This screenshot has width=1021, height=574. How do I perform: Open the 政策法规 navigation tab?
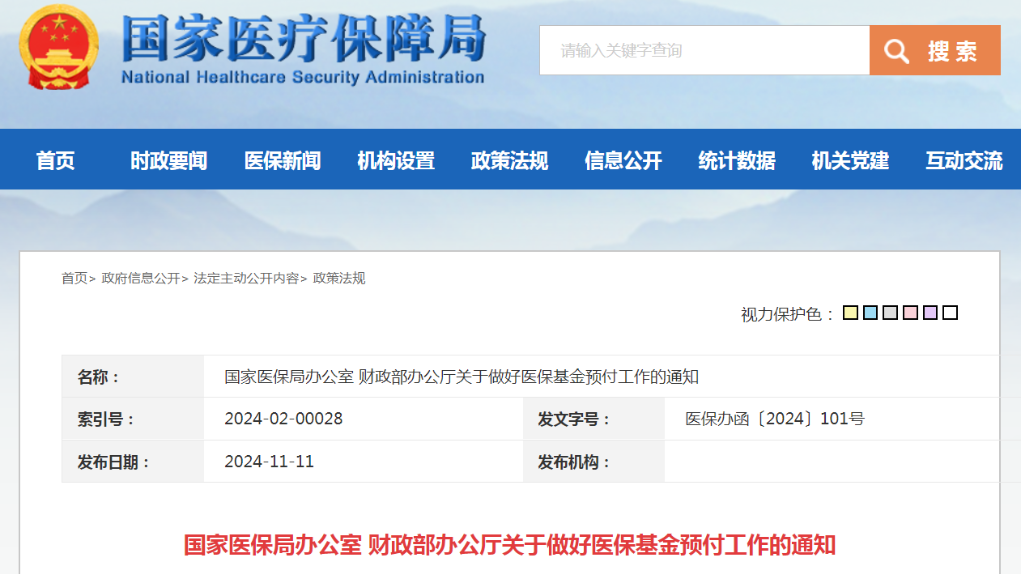tap(509, 160)
